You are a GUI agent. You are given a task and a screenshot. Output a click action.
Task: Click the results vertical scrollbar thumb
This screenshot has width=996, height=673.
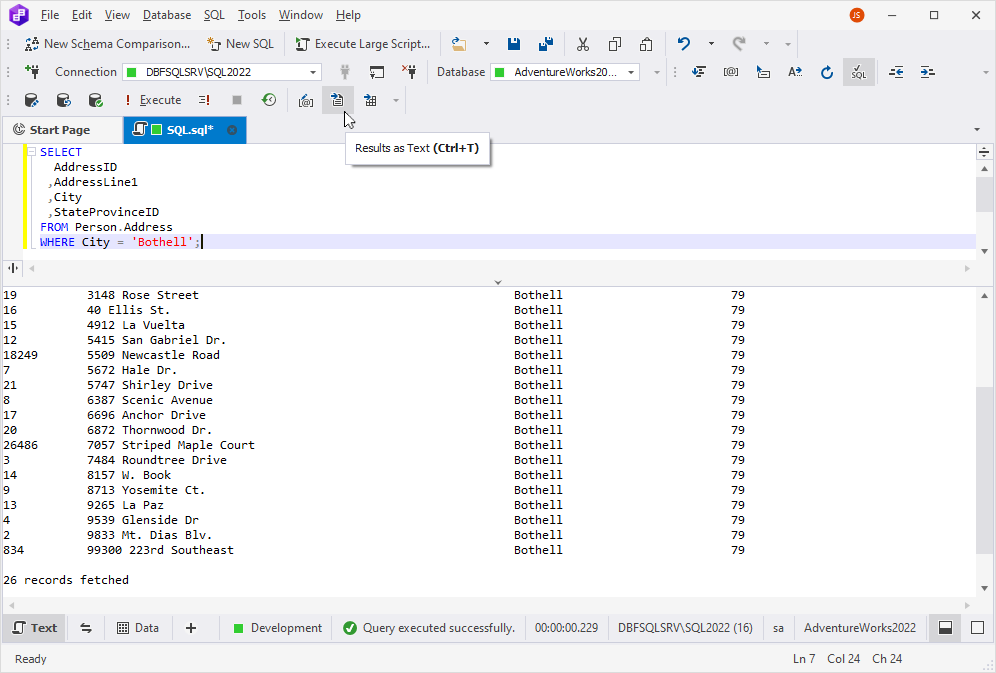pyautogui.click(x=985, y=470)
